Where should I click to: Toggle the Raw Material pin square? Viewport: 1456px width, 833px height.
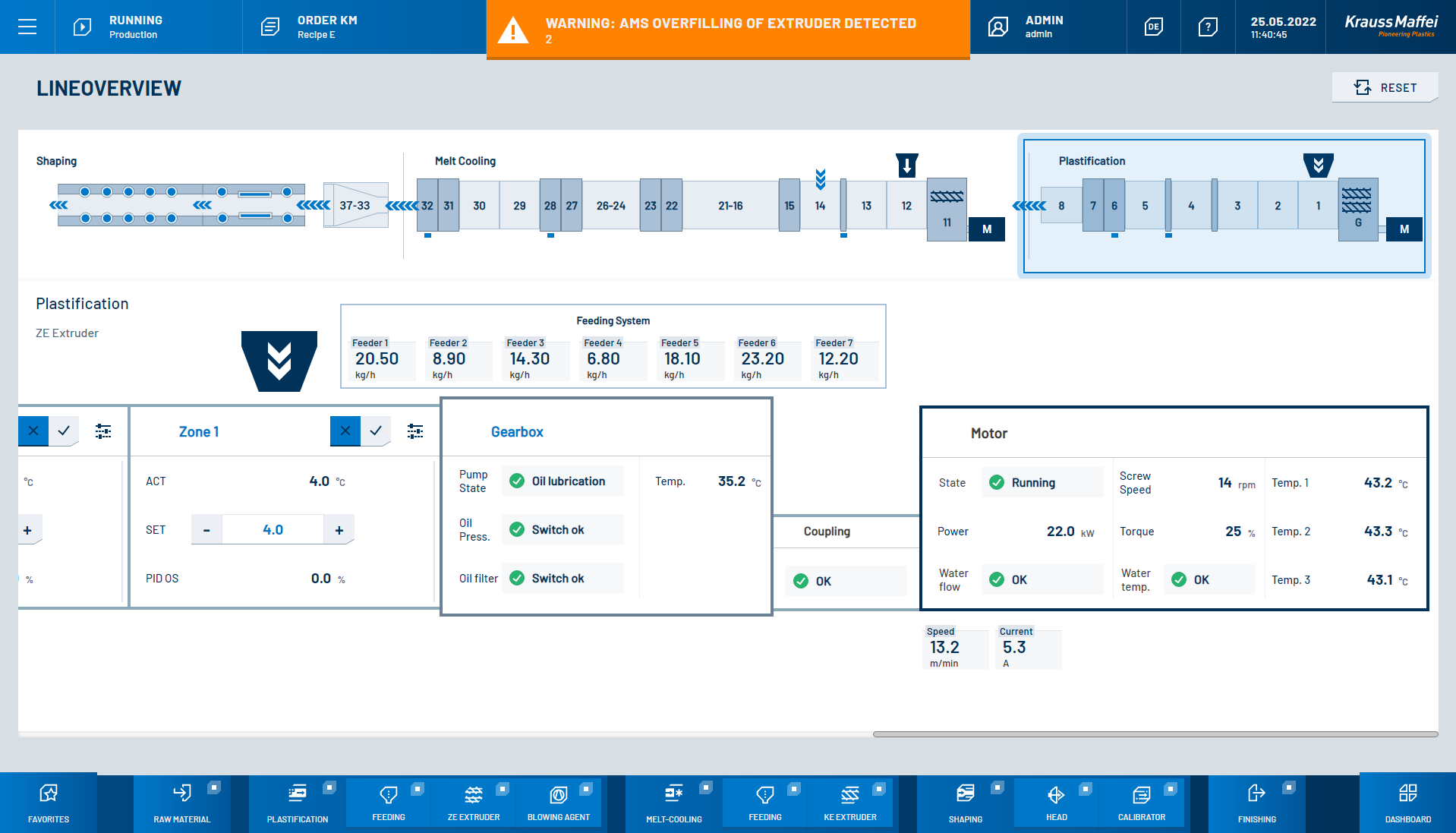pyautogui.click(x=214, y=787)
